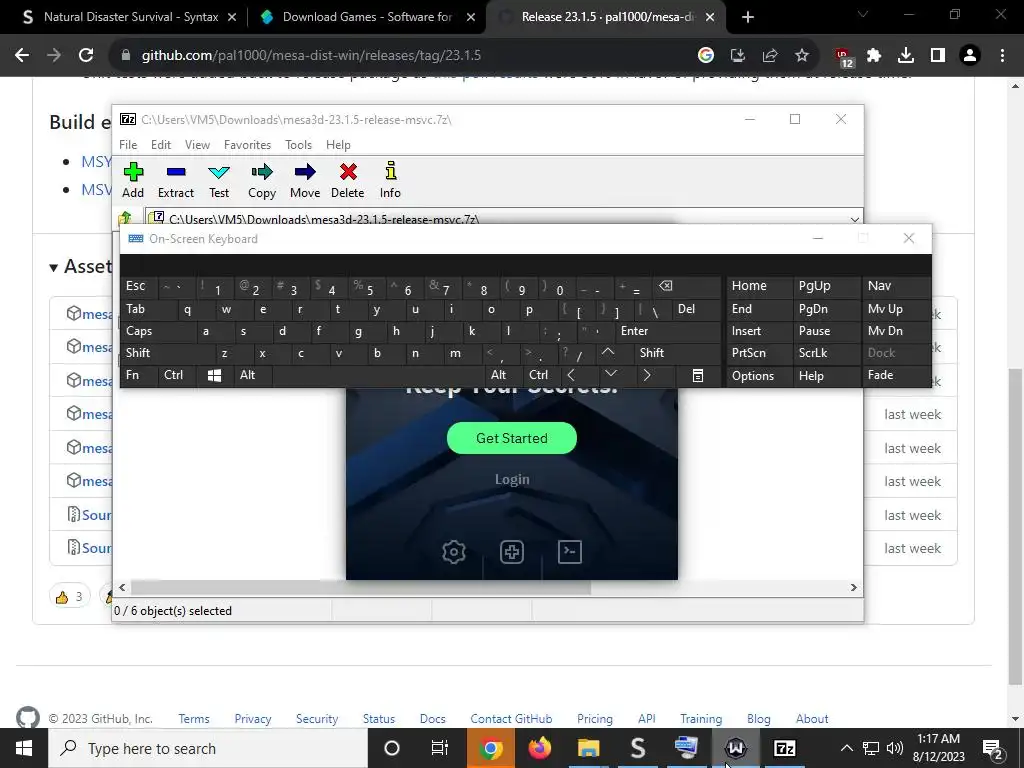The image size is (1024, 768).
Task: Toggle Fade on the On-Screen Keyboard
Action: coord(897,376)
